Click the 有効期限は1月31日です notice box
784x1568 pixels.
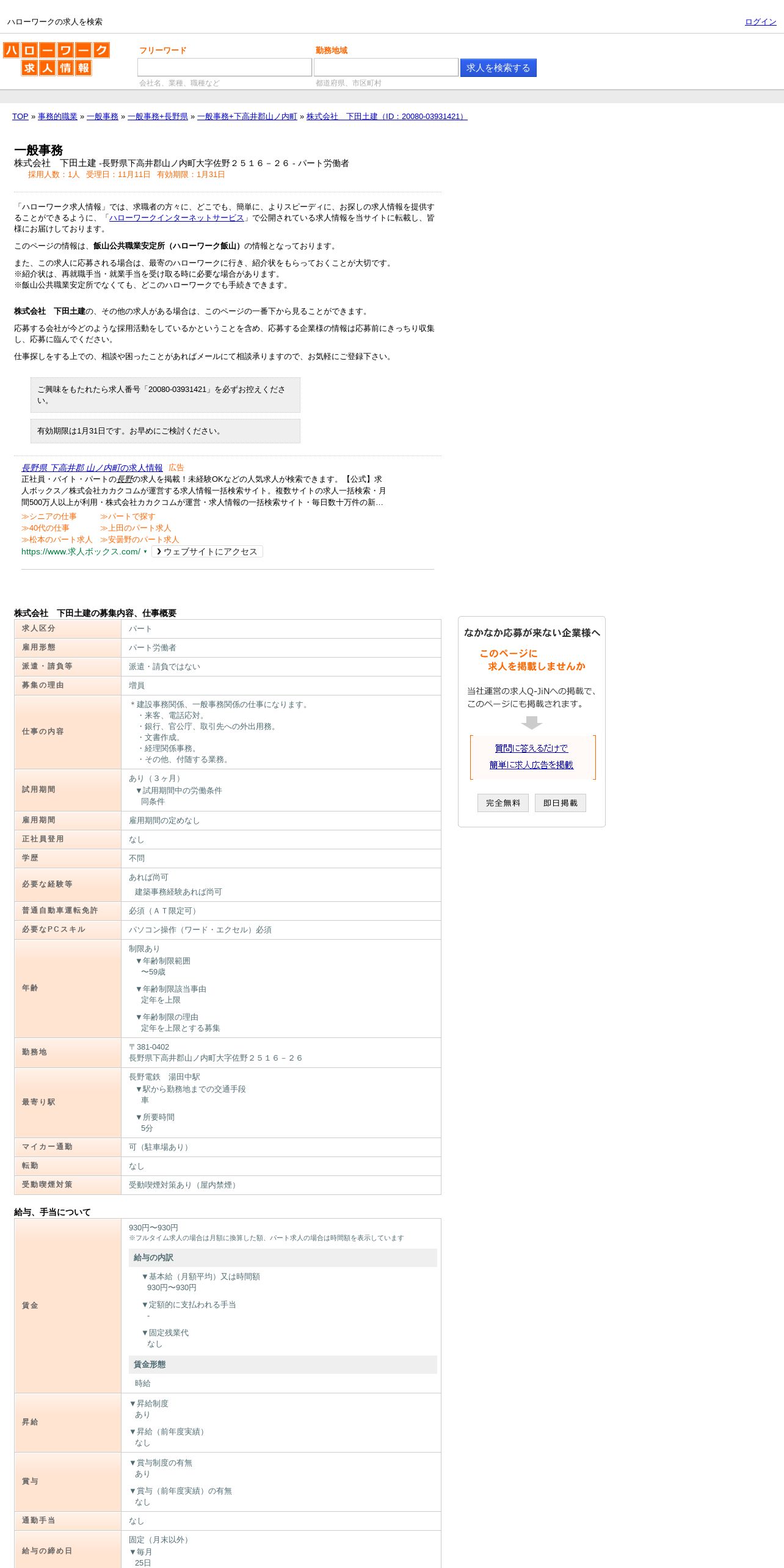[x=165, y=431]
